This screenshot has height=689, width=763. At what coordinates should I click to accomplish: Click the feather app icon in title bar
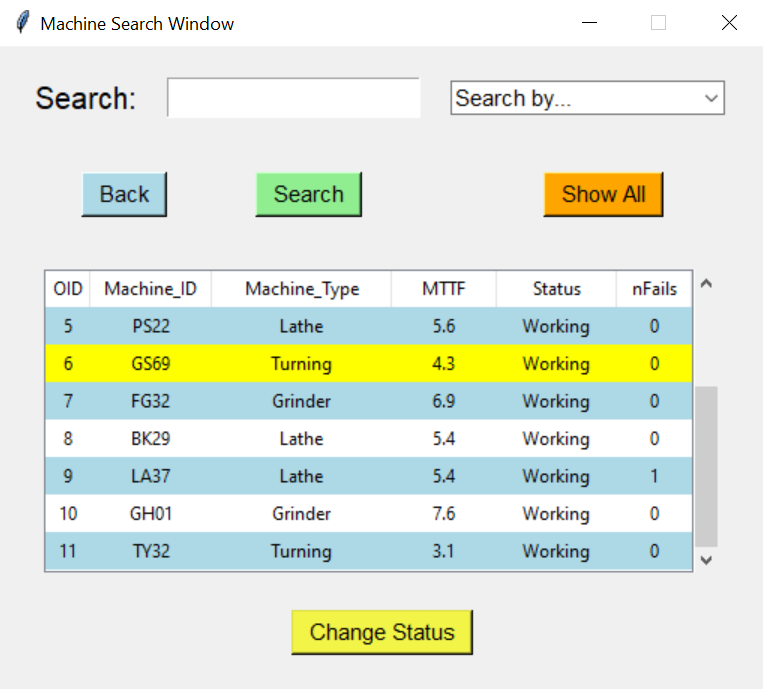[22, 22]
